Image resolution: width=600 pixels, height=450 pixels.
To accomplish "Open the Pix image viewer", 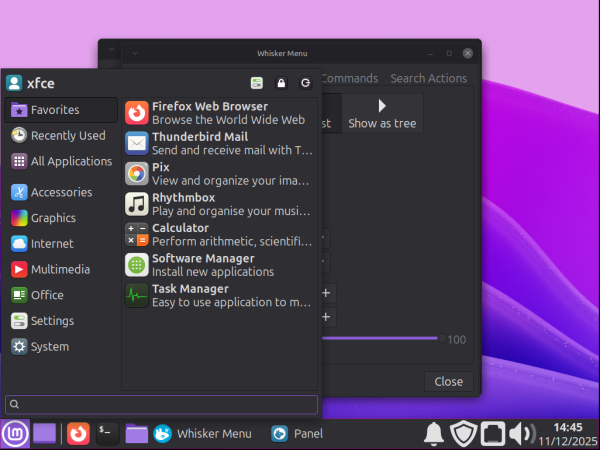I will (x=219, y=174).
